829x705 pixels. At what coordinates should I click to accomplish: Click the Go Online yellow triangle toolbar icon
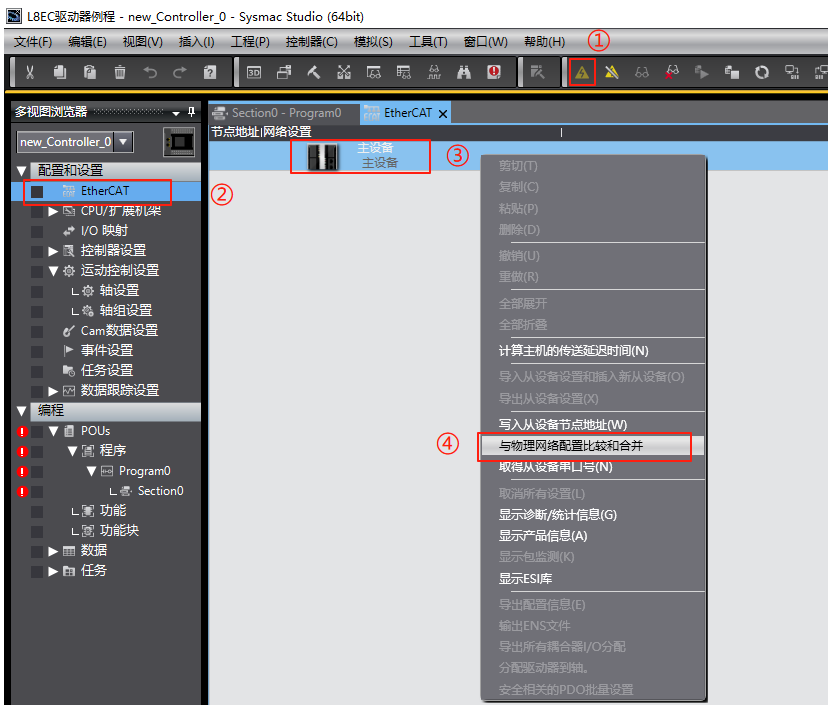[x=581, y=73]
